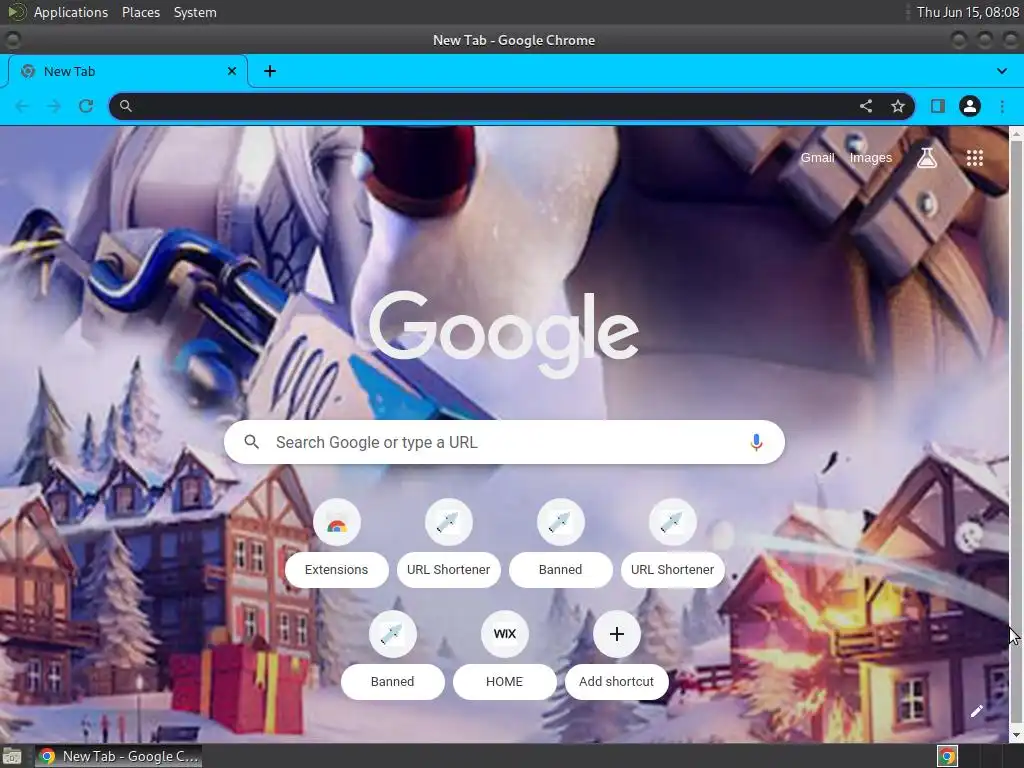Click the Google logo

[x=504, y=334]
